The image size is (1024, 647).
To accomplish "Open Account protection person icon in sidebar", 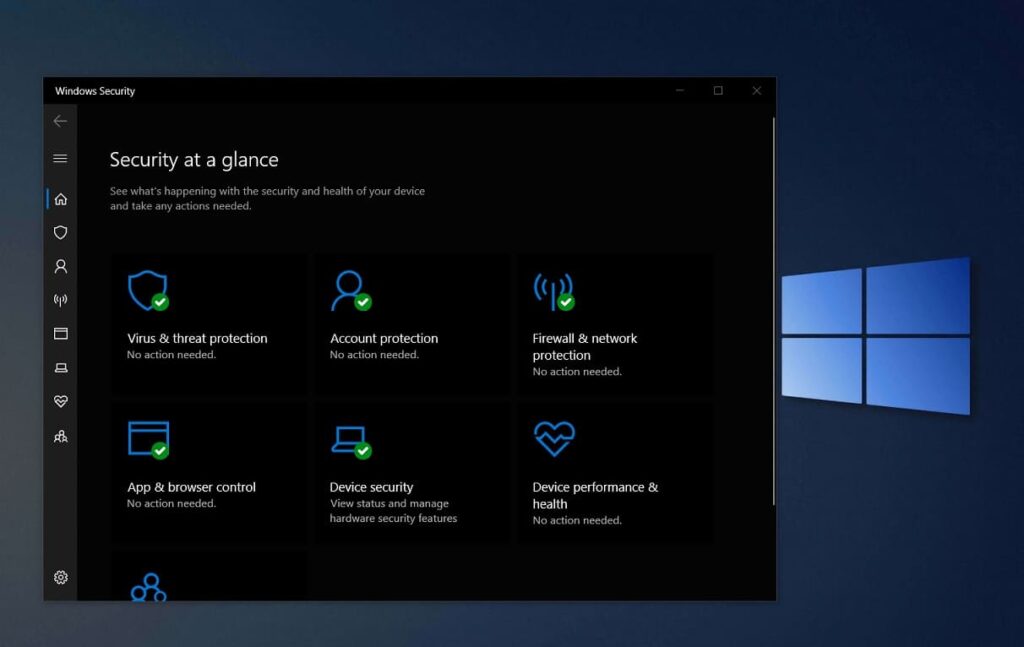I will click(x=61, y=266).
